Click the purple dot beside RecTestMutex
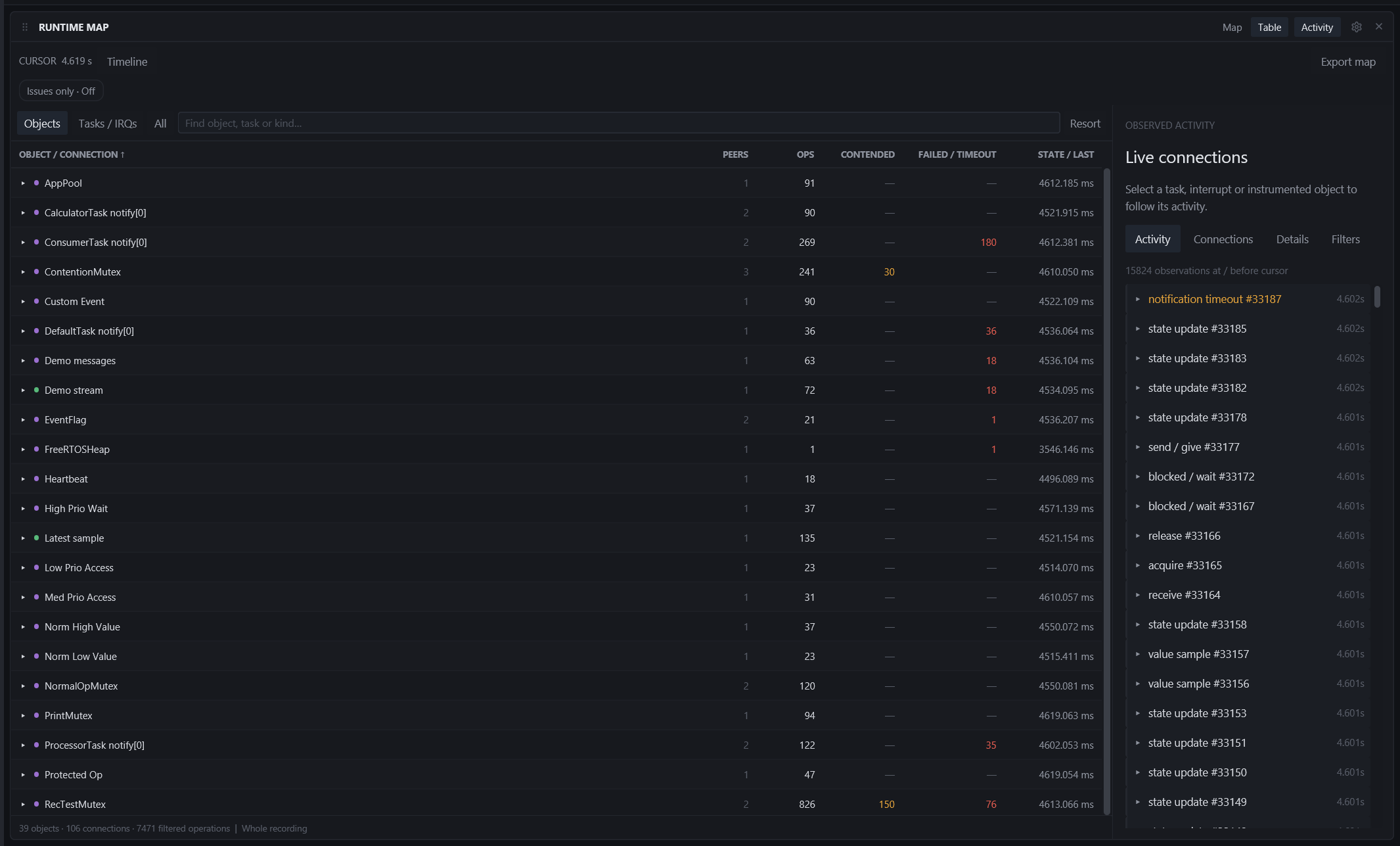Viewport: 1400px width, 846px height. (36, 804)
